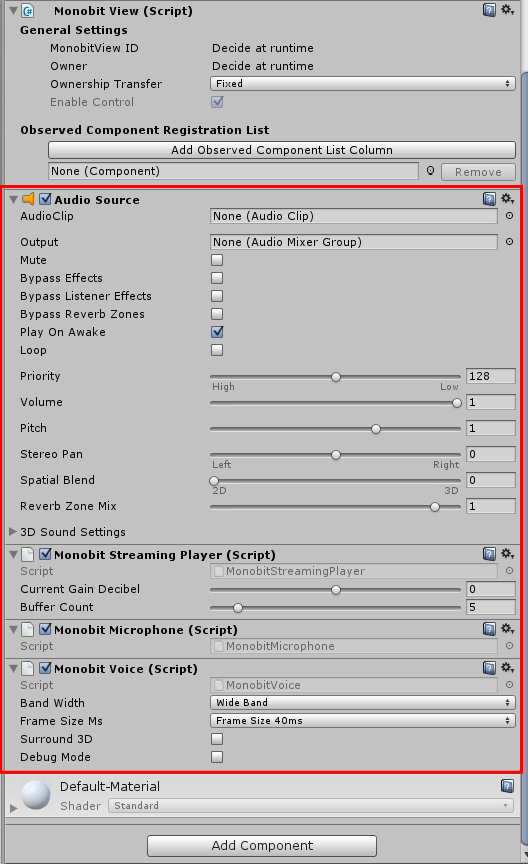Click the Add Component button
Viewport: 528px width, 864px height.
pos(262,845)
